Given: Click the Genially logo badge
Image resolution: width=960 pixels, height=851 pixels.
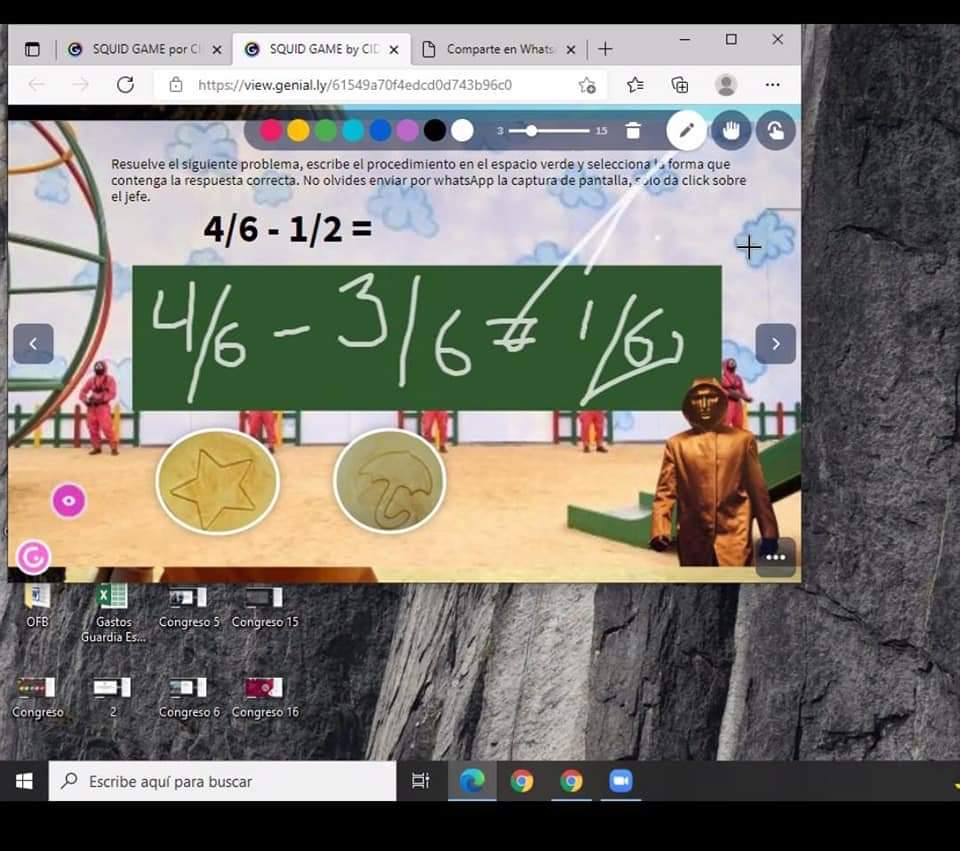Looking at the screenshot, I should [33, 557].
